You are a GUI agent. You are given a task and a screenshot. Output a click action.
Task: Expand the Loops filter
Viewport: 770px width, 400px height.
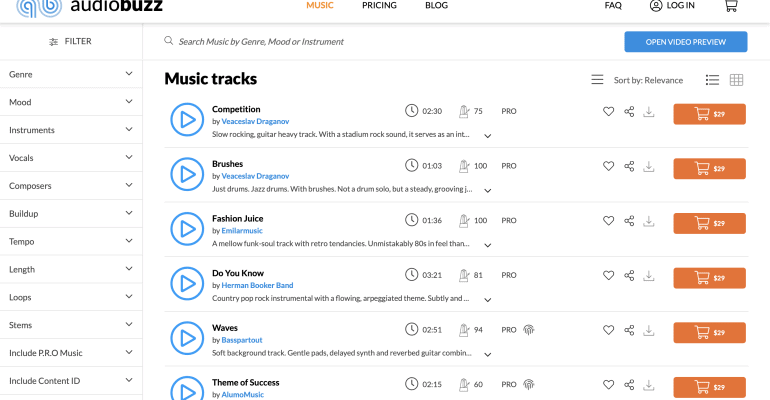(71, 297)
